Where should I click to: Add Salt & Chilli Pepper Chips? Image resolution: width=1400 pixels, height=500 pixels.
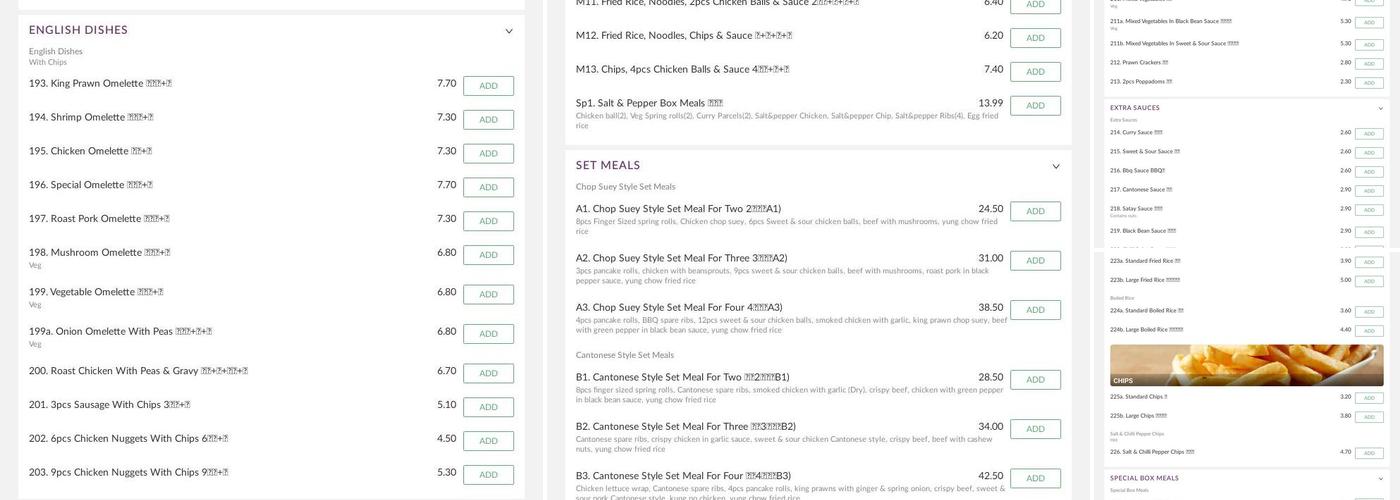point(1369,453)
